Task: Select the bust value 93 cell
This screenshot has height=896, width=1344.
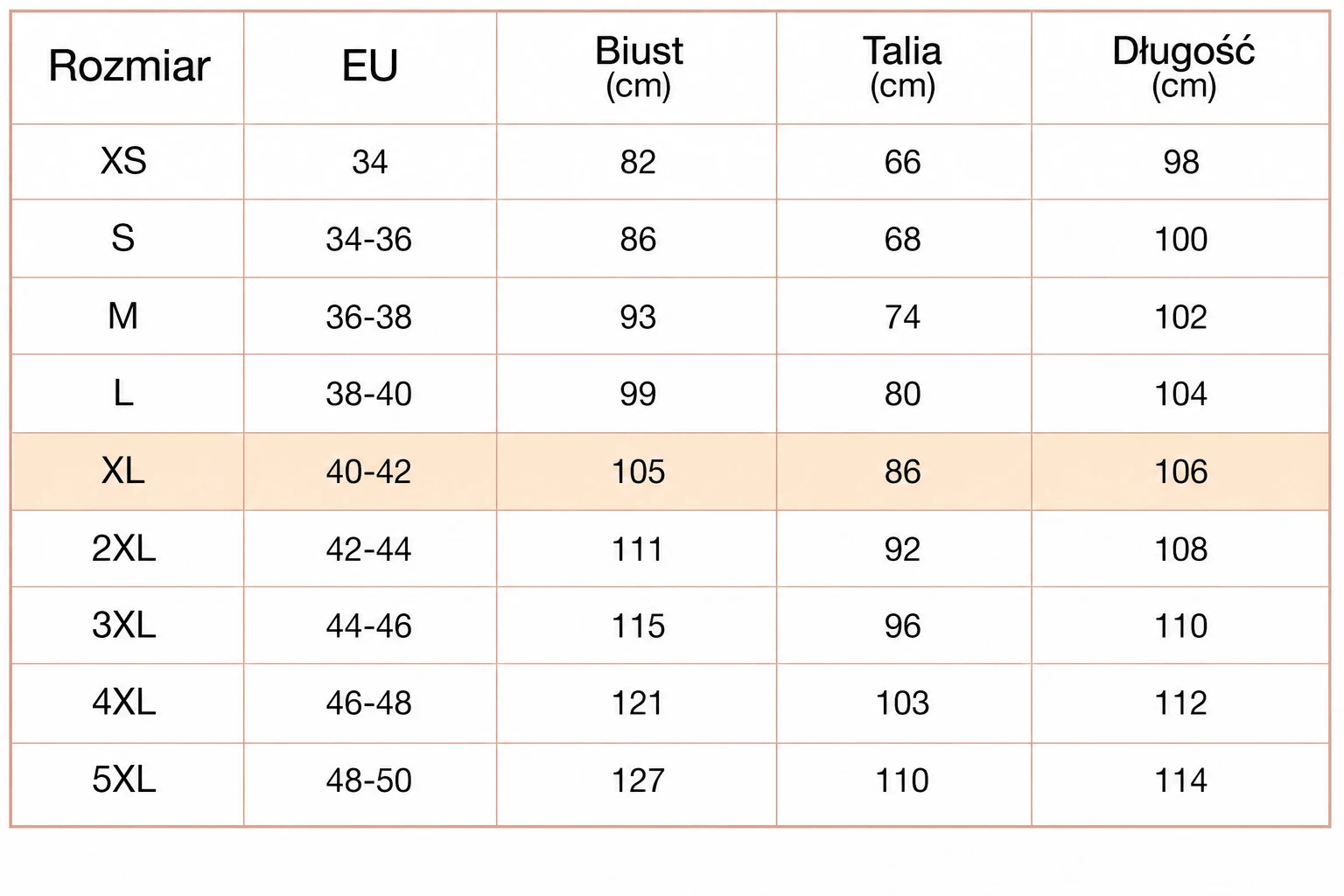Action: tap(637, 316)
